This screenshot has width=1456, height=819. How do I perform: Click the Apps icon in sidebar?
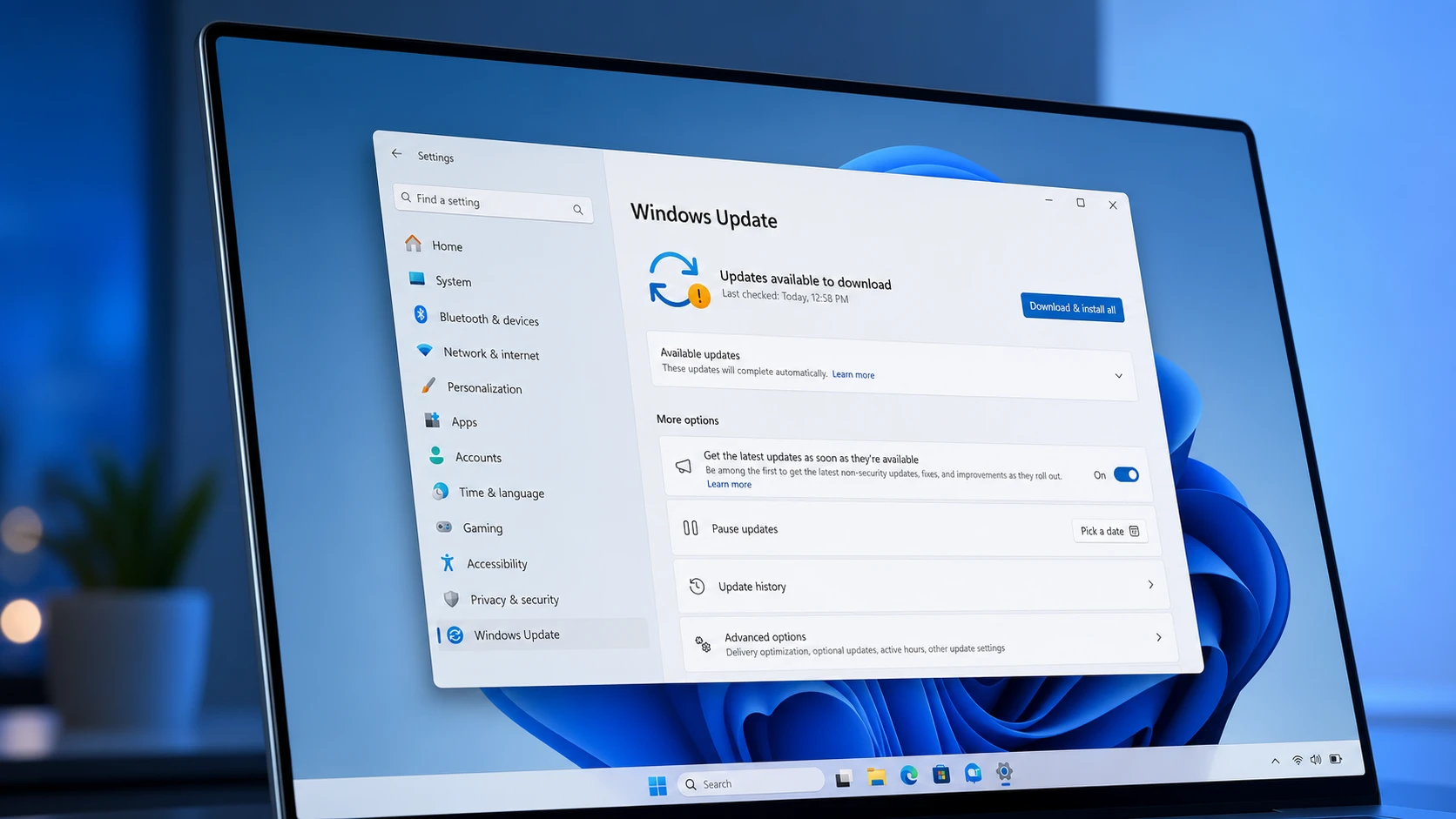tap(432, 420)
